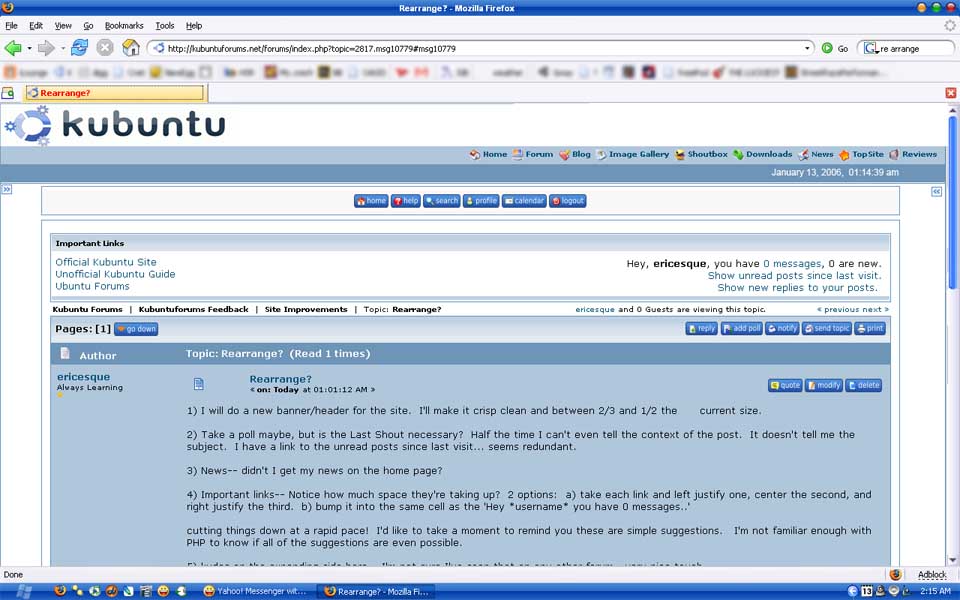Click Show unread posts since last visit
Viewport: 960px width, 600px height.
(x=794, y=275)
